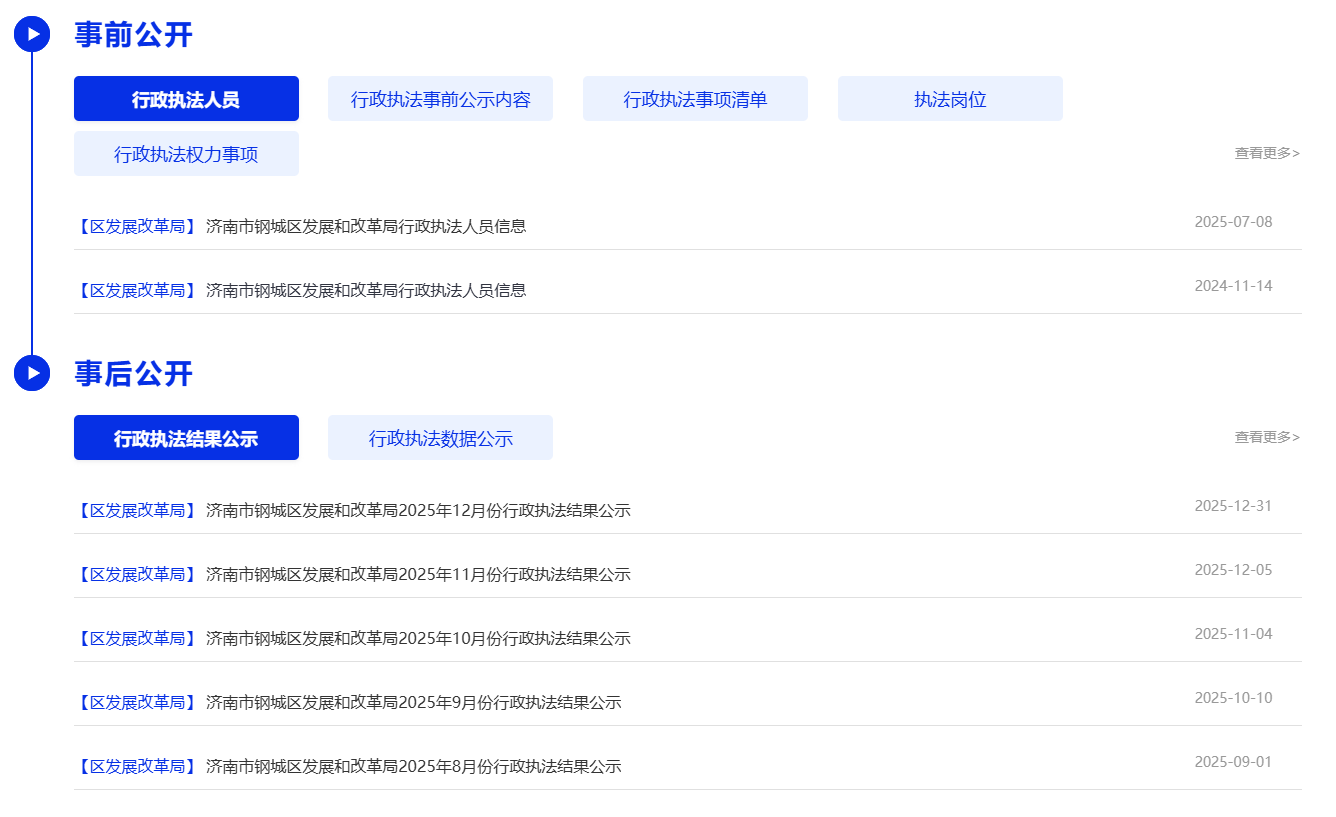
Task: Expand 查看更多 in the 事前公开 section
Action: (x=1266, y=154)
